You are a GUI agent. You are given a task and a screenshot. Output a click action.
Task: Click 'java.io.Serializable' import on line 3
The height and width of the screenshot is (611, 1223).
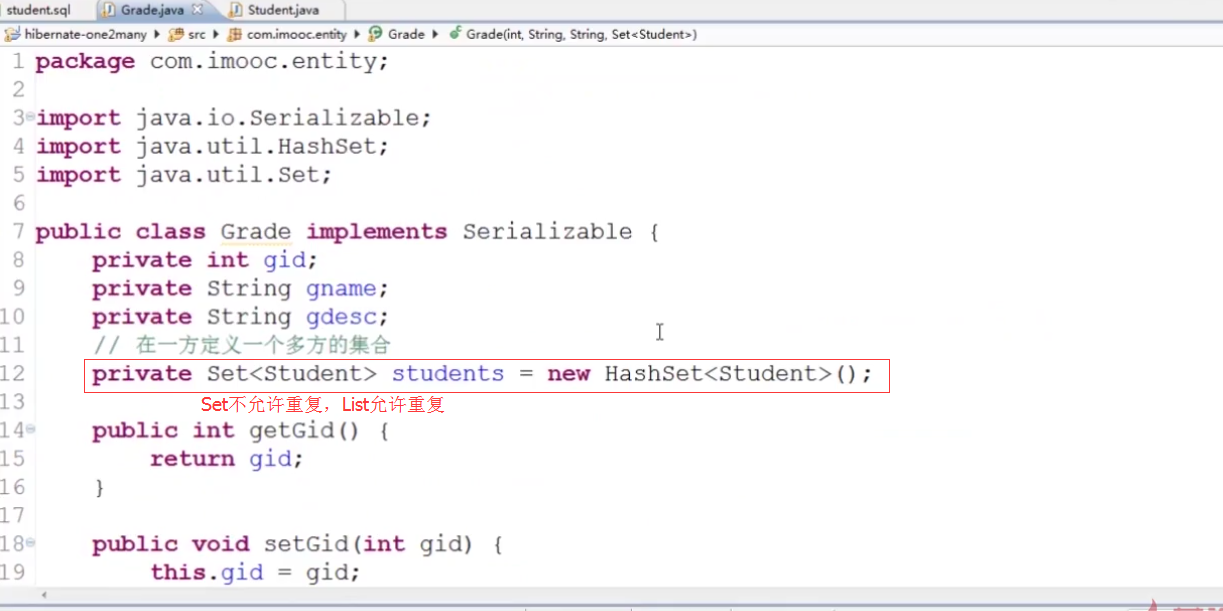[x=277, y=118]
